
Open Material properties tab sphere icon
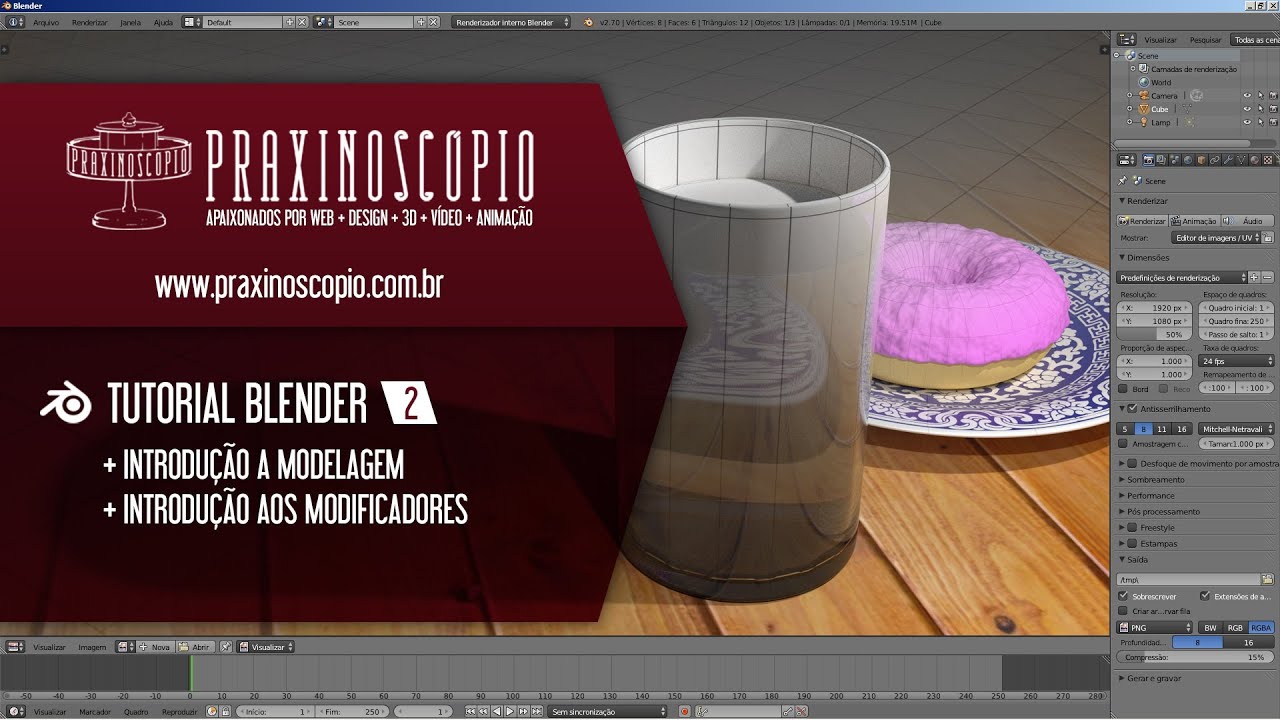1254,160
